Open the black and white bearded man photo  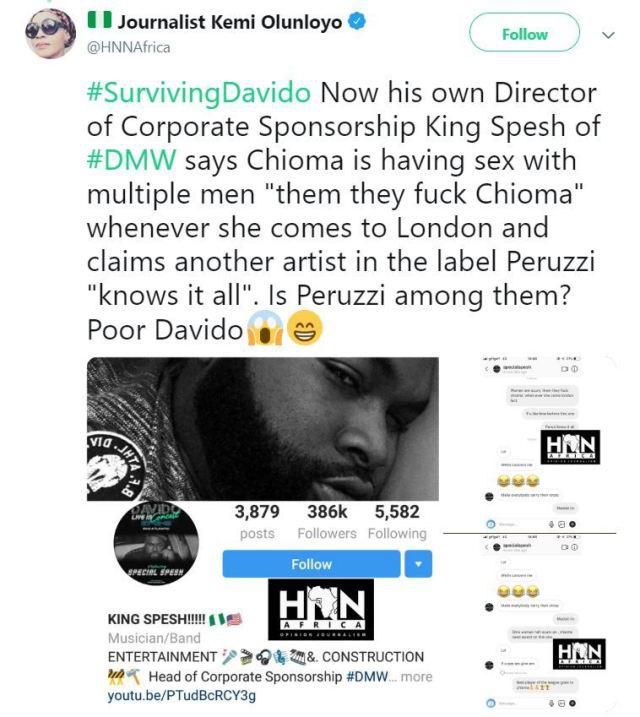click(x=263, y=429)
